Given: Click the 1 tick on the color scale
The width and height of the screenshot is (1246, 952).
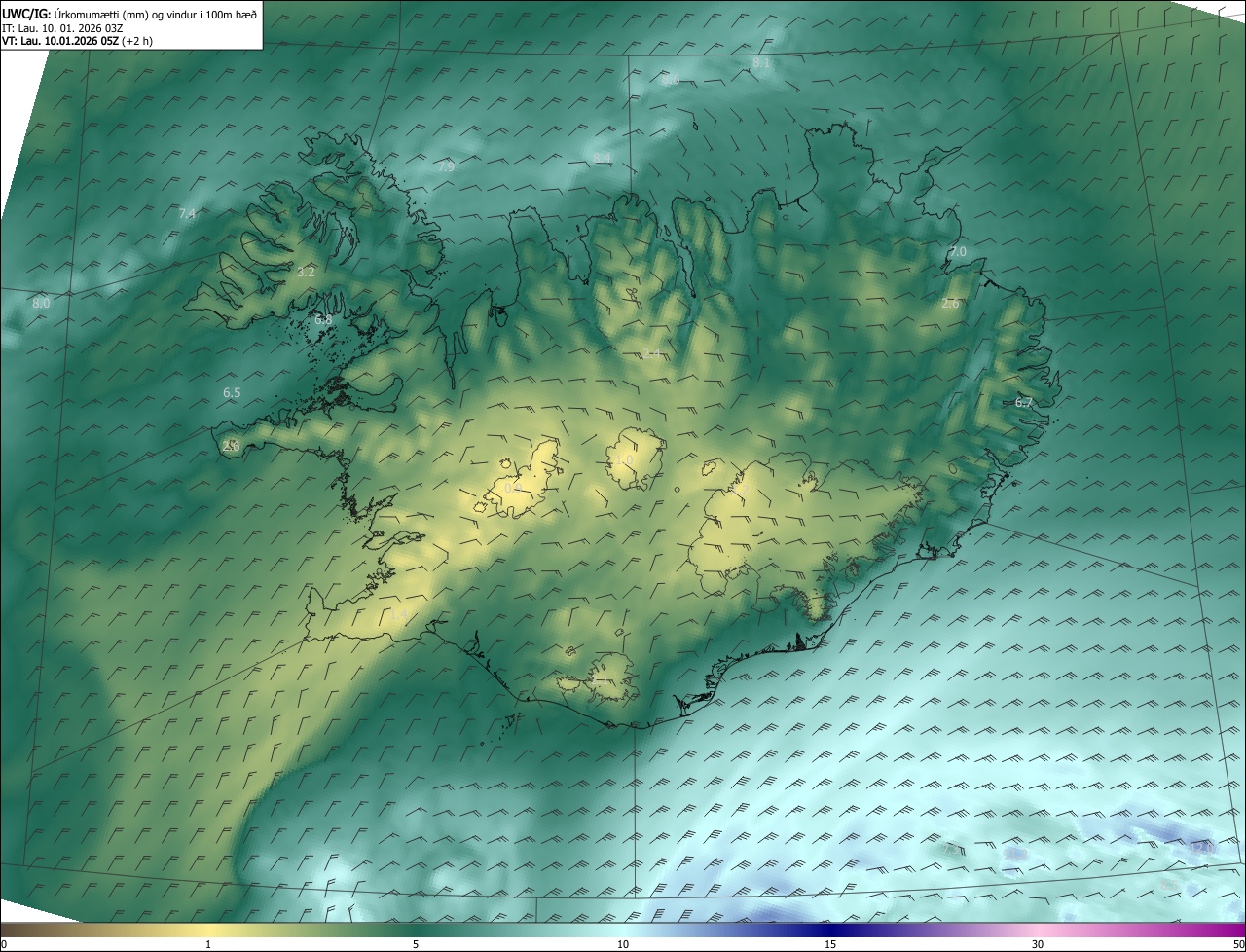Looking at the screenshot, I should pos(208,944).
